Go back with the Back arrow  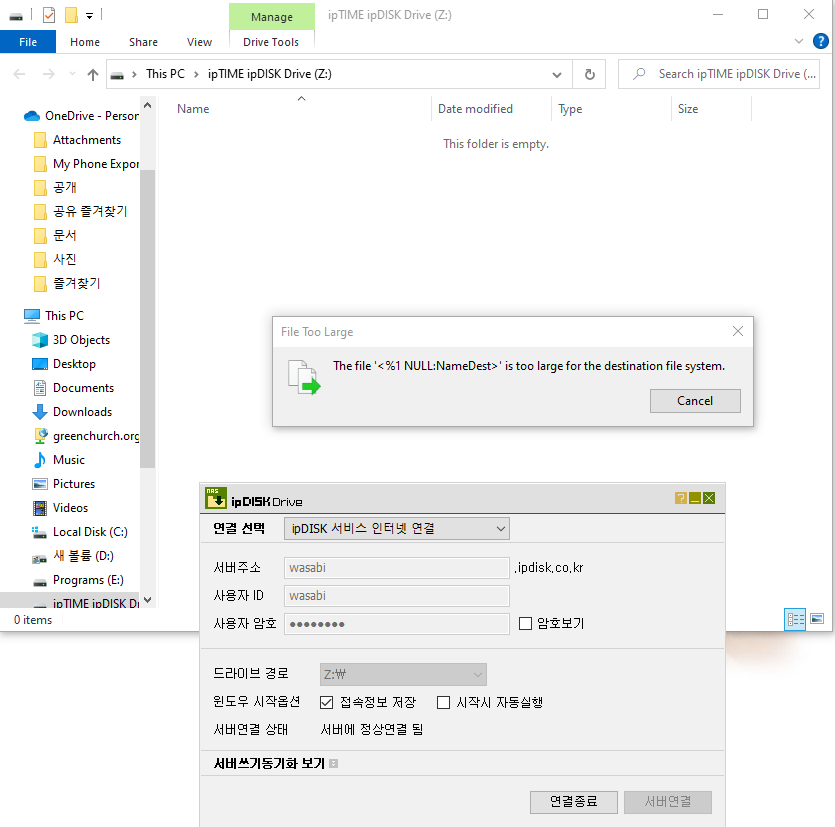click(19, 74)
